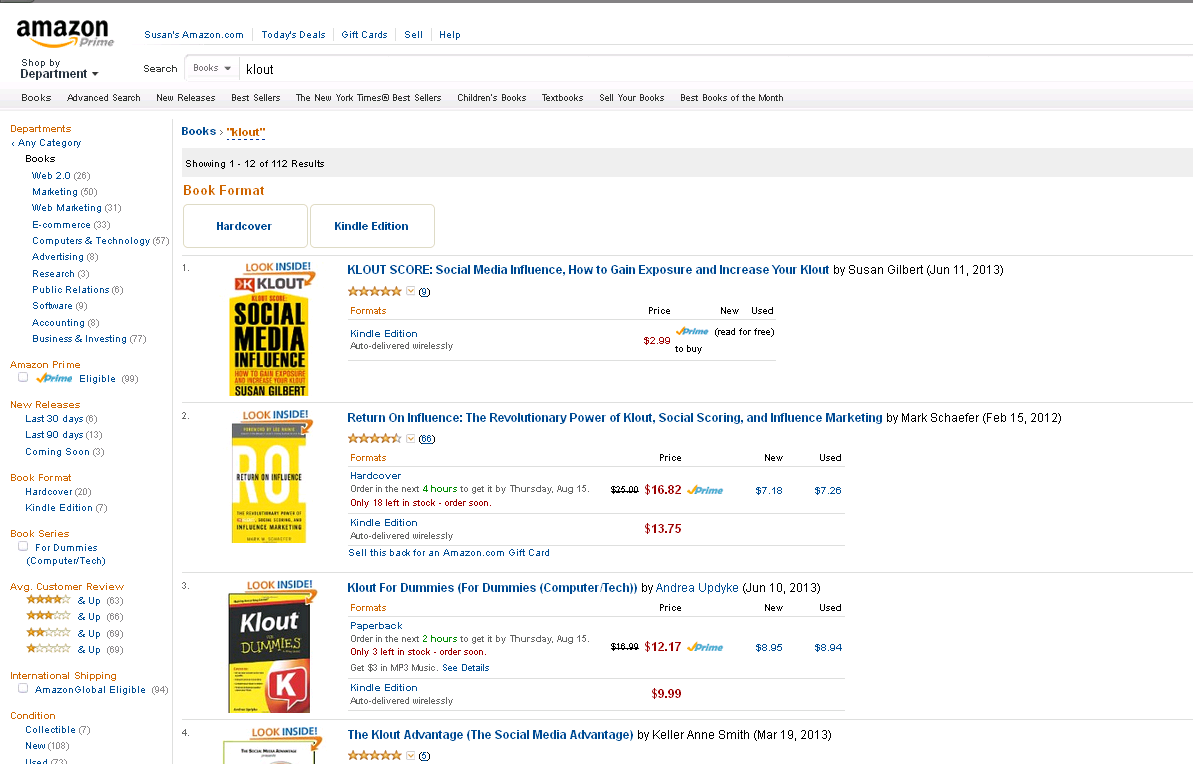1193x764 pixels.
Task: Open the LOOK INSIDE badge on Klout Score book
Action: click(x=278, y=267)
